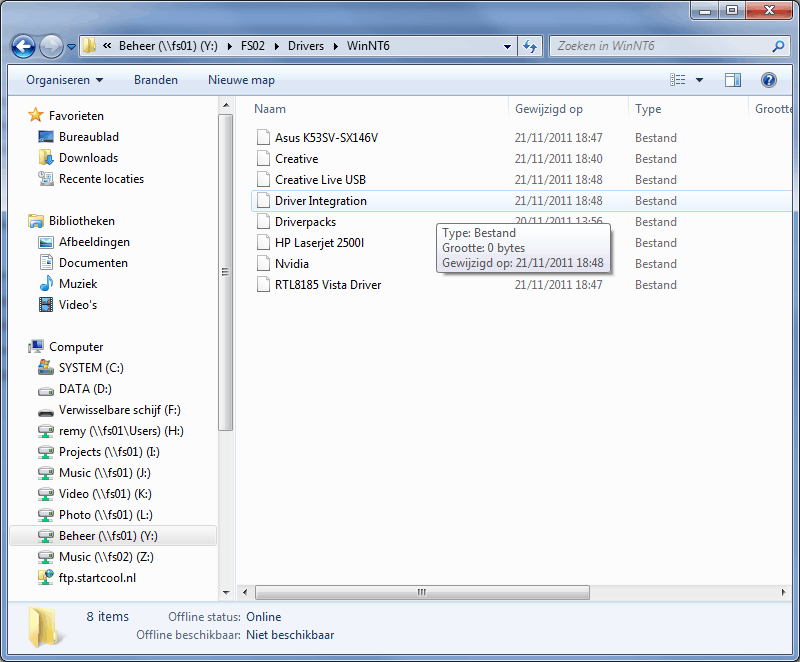Image resolution: width=800 pixels, height=662 pixels.
Task: Open the Muziek library
Action: 78,284
